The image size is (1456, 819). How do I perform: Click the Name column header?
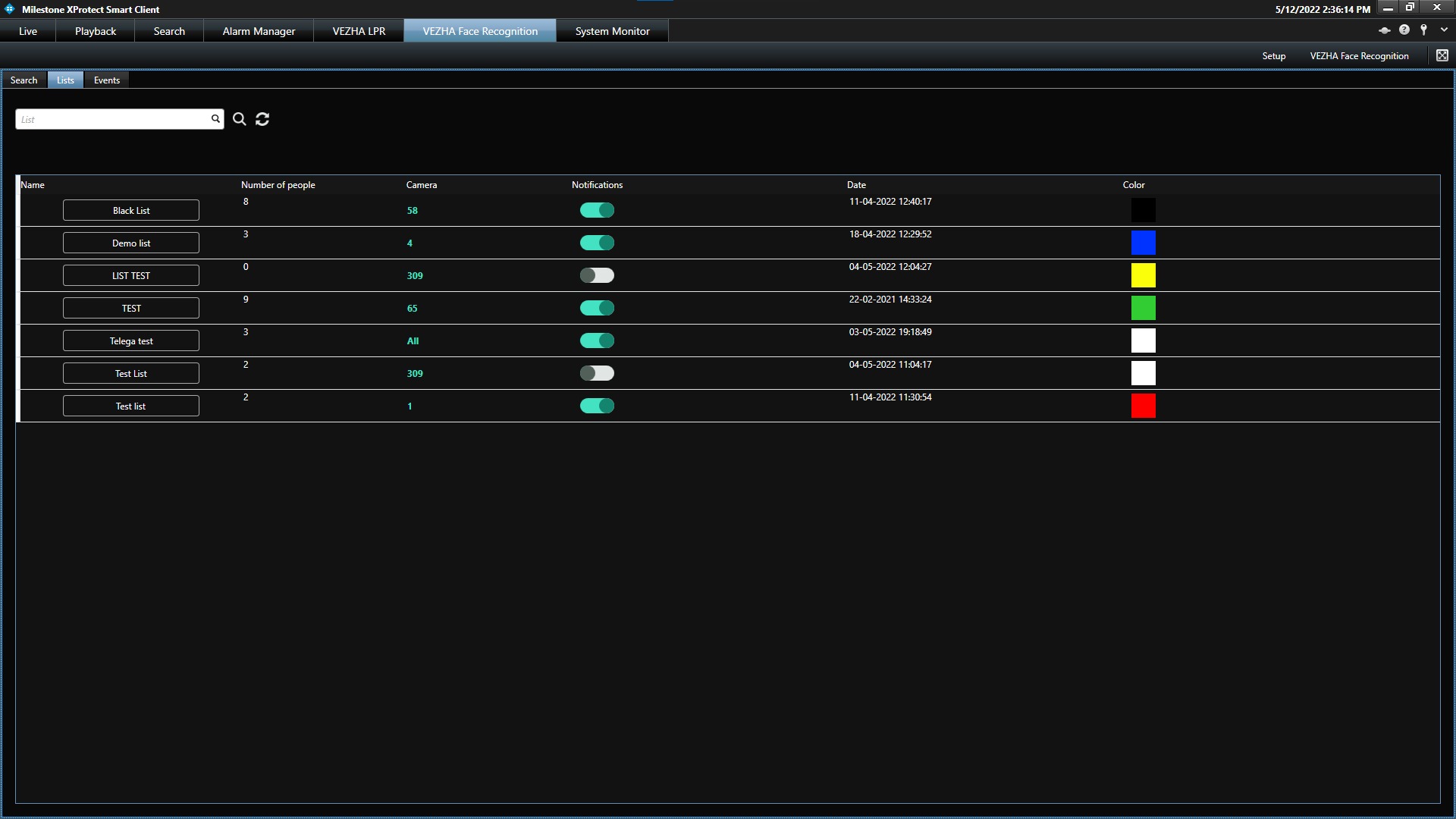point(33,184)
